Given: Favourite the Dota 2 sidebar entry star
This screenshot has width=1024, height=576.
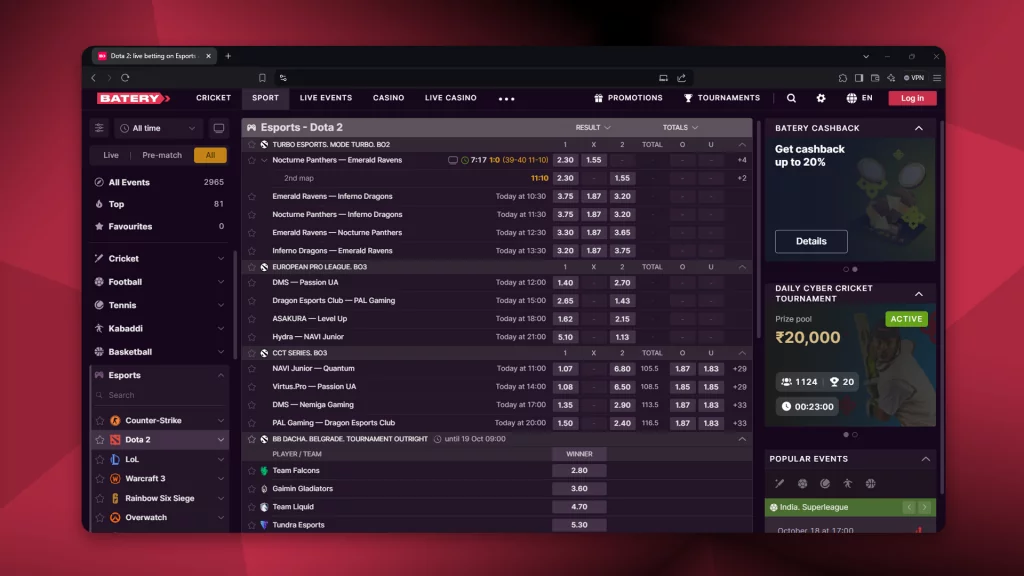Looking at the screenshot, I should pyautogui.click(x=100, y=440).
